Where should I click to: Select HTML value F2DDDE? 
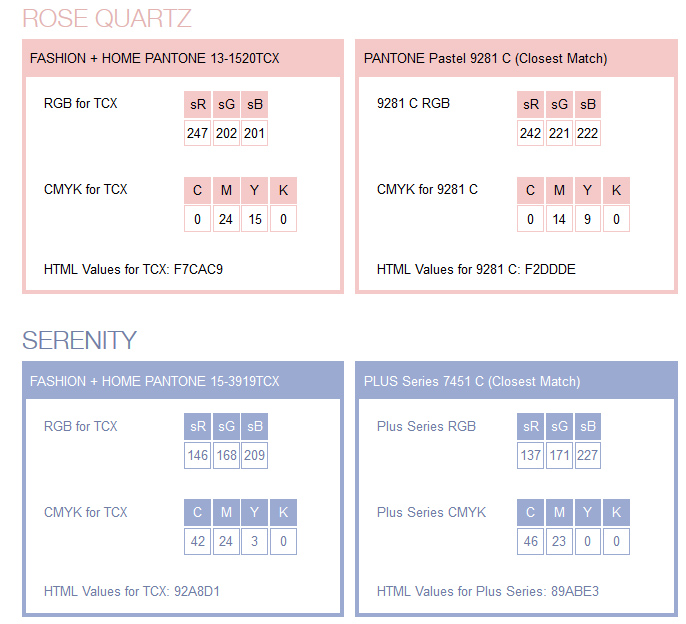click(x=550, y=269)
